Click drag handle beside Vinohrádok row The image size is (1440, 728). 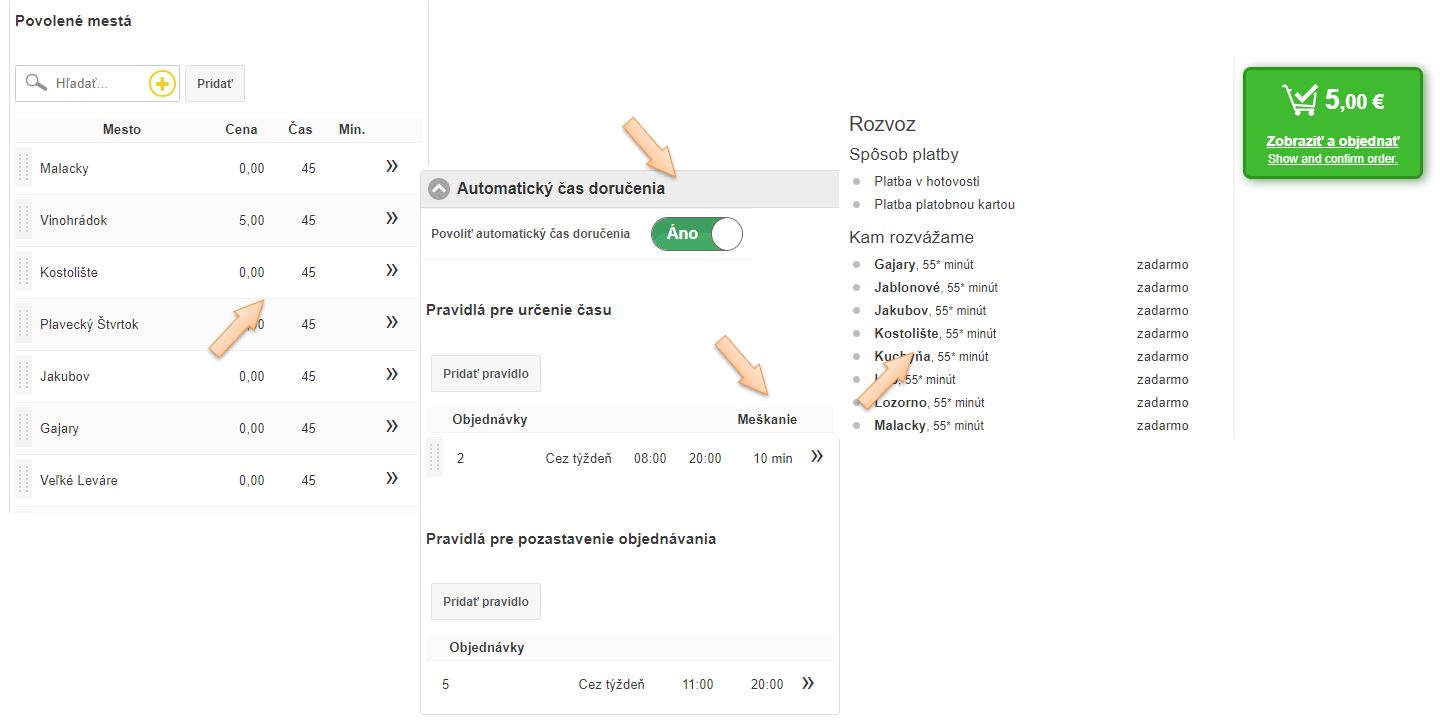pyautogui.click(x=24, y=220)
